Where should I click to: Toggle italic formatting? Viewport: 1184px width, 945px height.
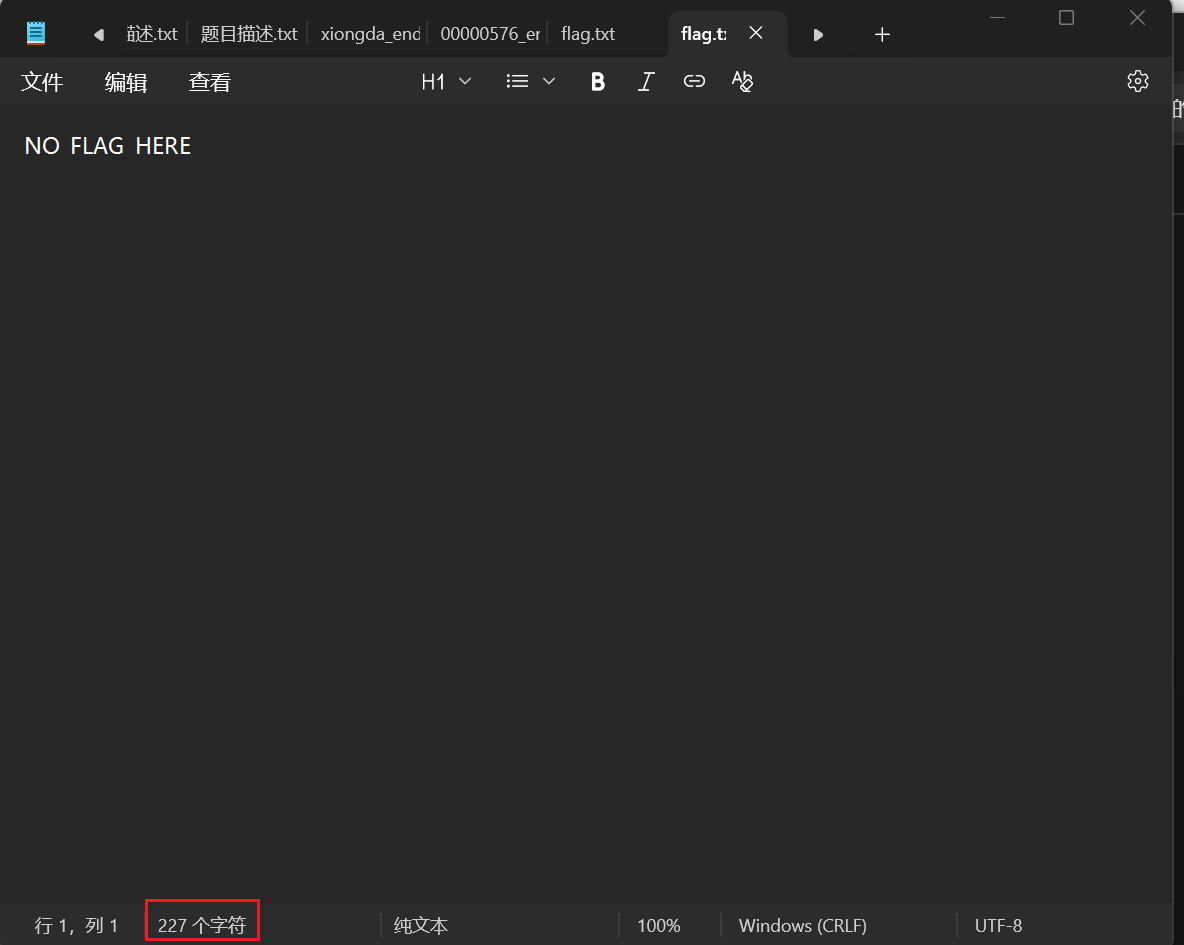[x=646, y=82]
